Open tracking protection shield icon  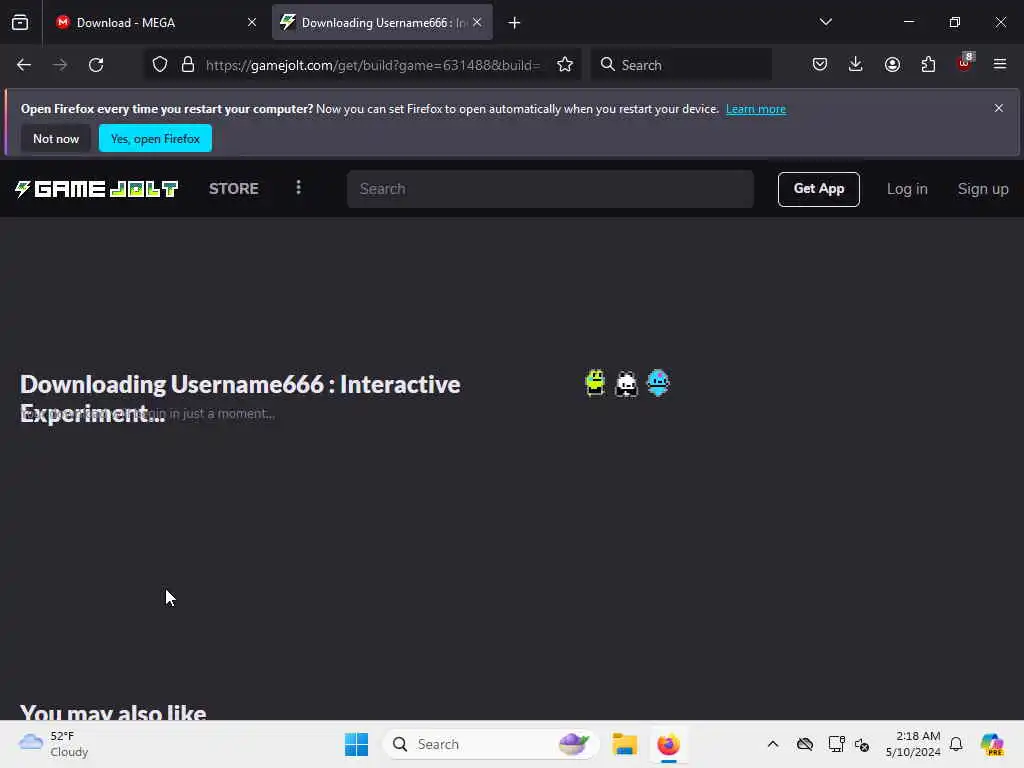[x=160, y=65]
